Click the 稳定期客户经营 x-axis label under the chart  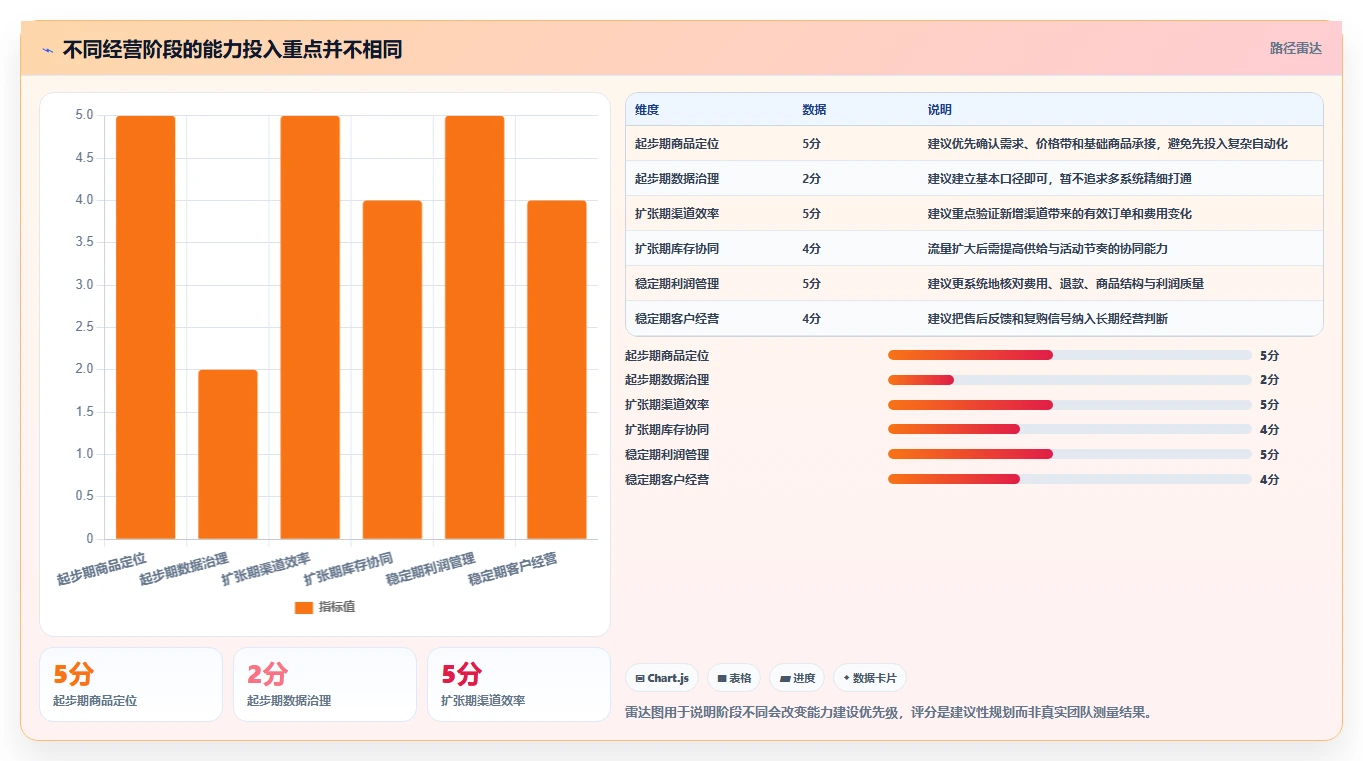point(513,568)
